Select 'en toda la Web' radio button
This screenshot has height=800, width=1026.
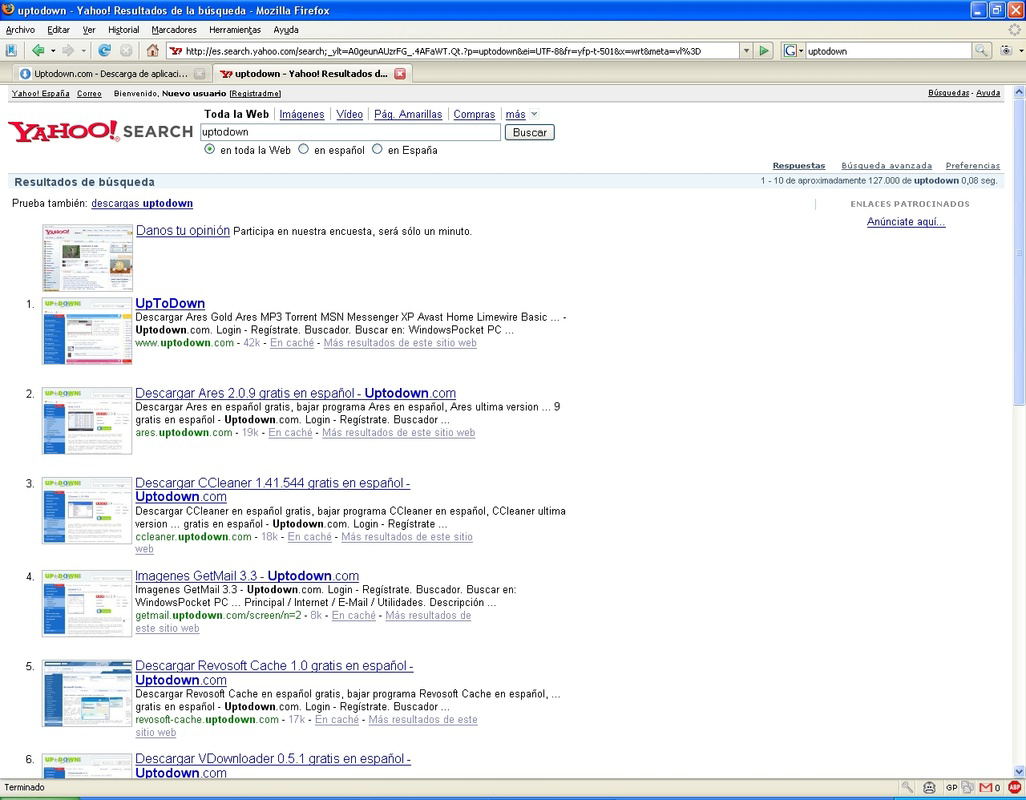[x=209, y=149]
